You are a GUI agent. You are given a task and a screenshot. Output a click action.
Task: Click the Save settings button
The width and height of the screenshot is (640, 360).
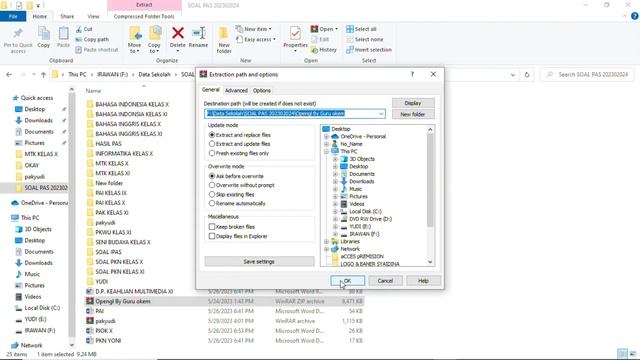(x=259, y=262)
